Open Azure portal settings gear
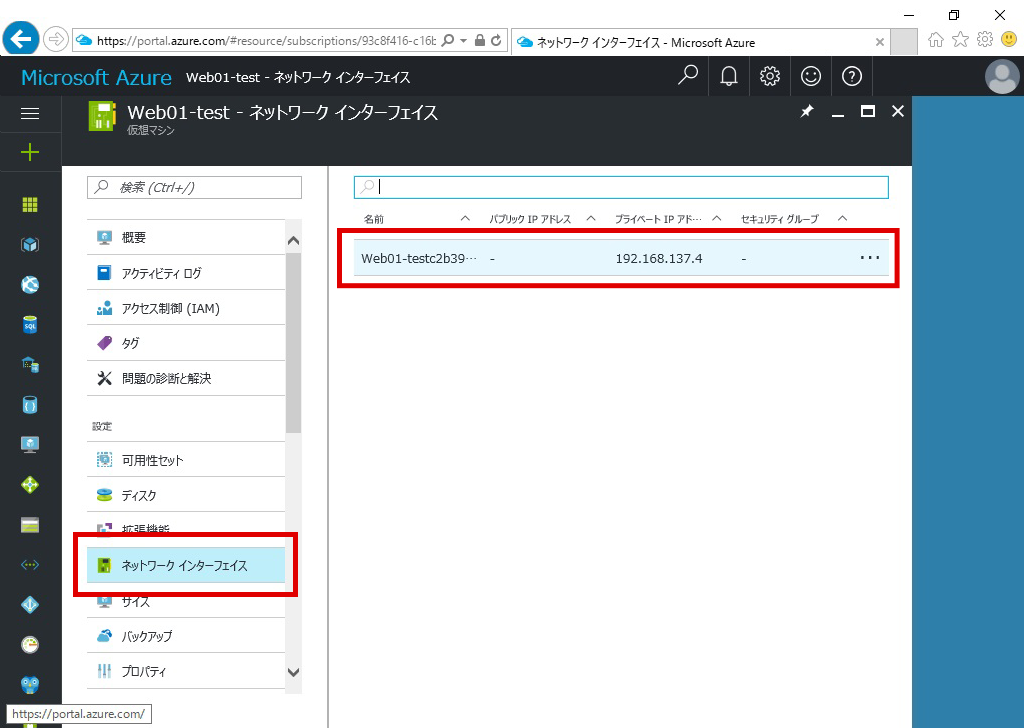1024x728 pixels. point(770,76)
